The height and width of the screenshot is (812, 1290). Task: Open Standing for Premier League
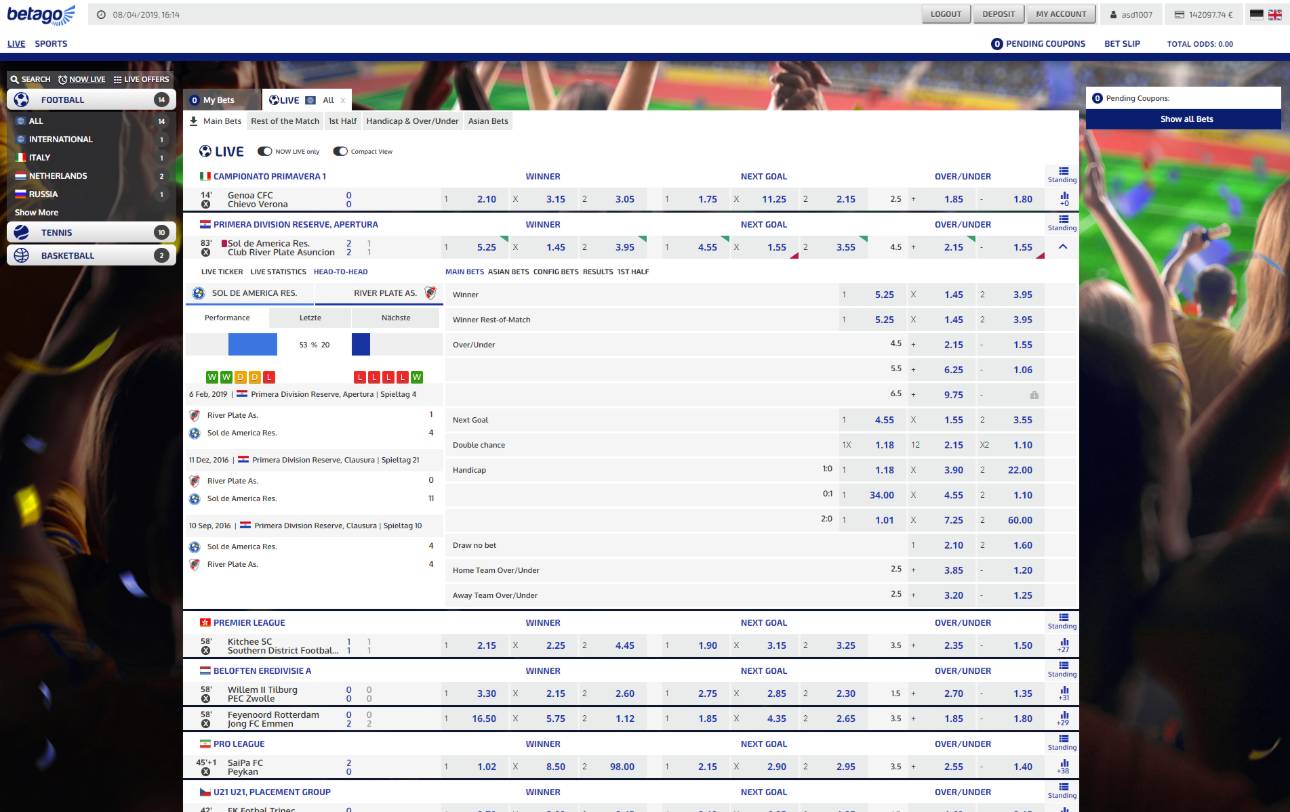pos(1062,620)
